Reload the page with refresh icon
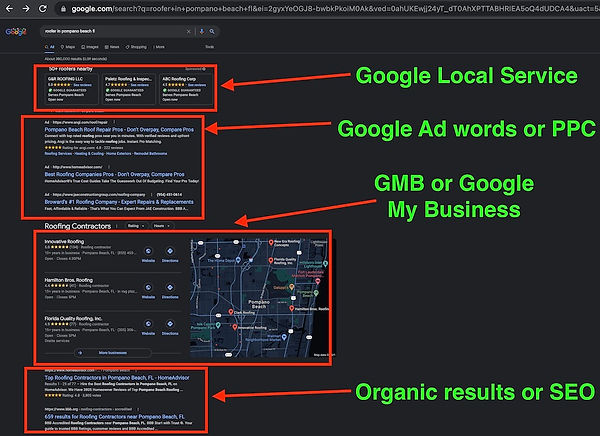This screenshot has width=600, height=436. [43, 8]
